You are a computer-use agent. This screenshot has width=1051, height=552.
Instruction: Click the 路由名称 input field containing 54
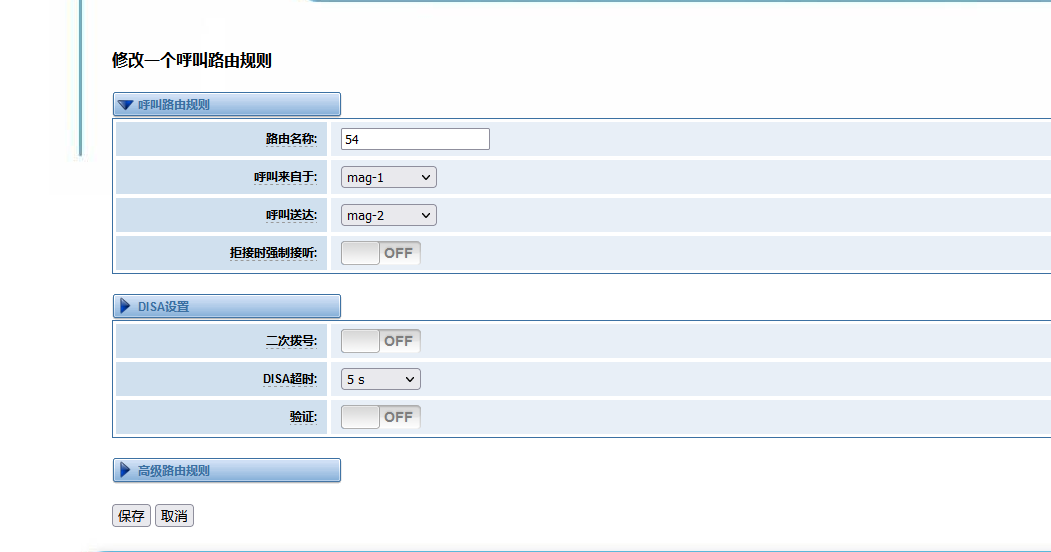415,139
